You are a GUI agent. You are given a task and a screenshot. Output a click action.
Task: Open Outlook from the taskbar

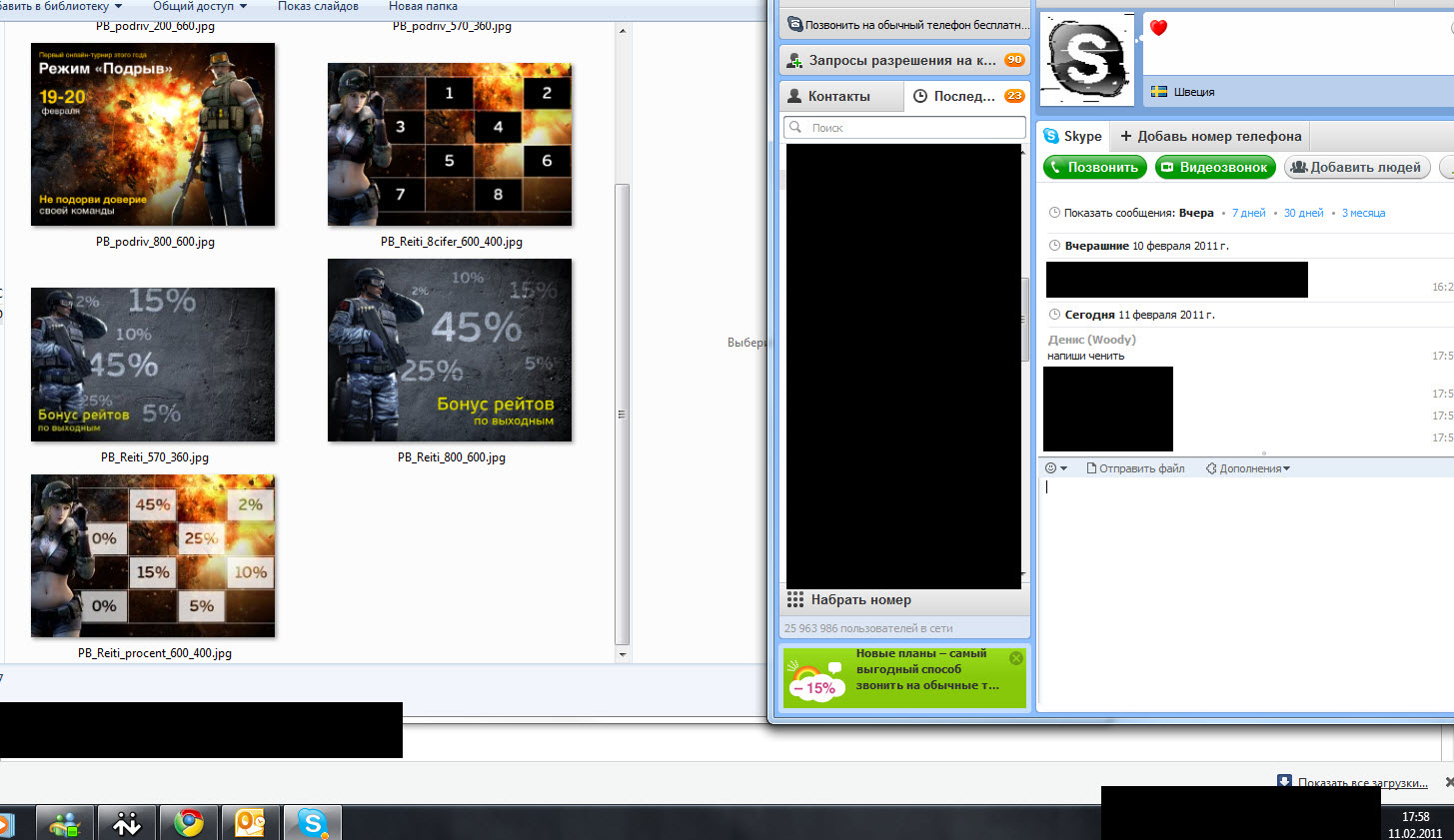[250, 823]
